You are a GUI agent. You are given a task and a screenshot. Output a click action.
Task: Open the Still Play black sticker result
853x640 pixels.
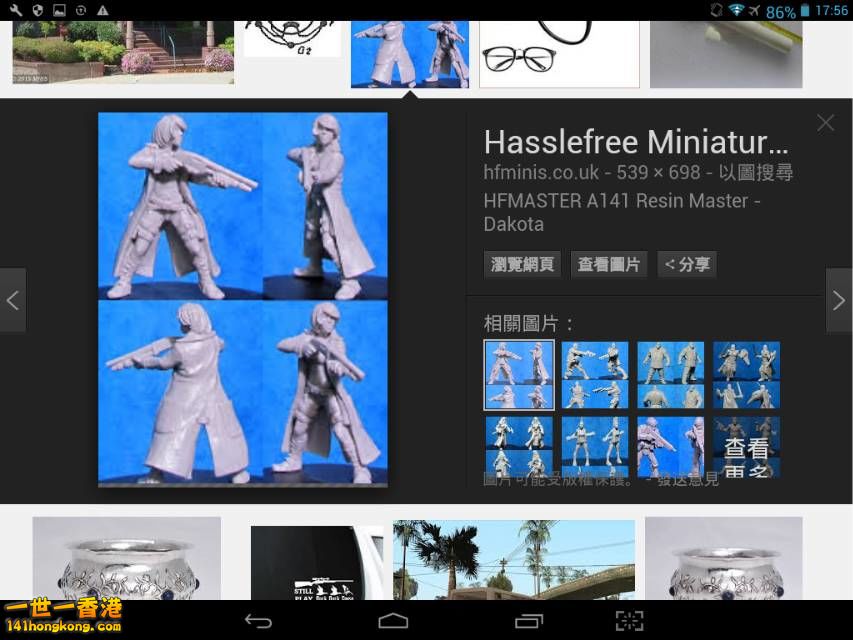[317, 563]
